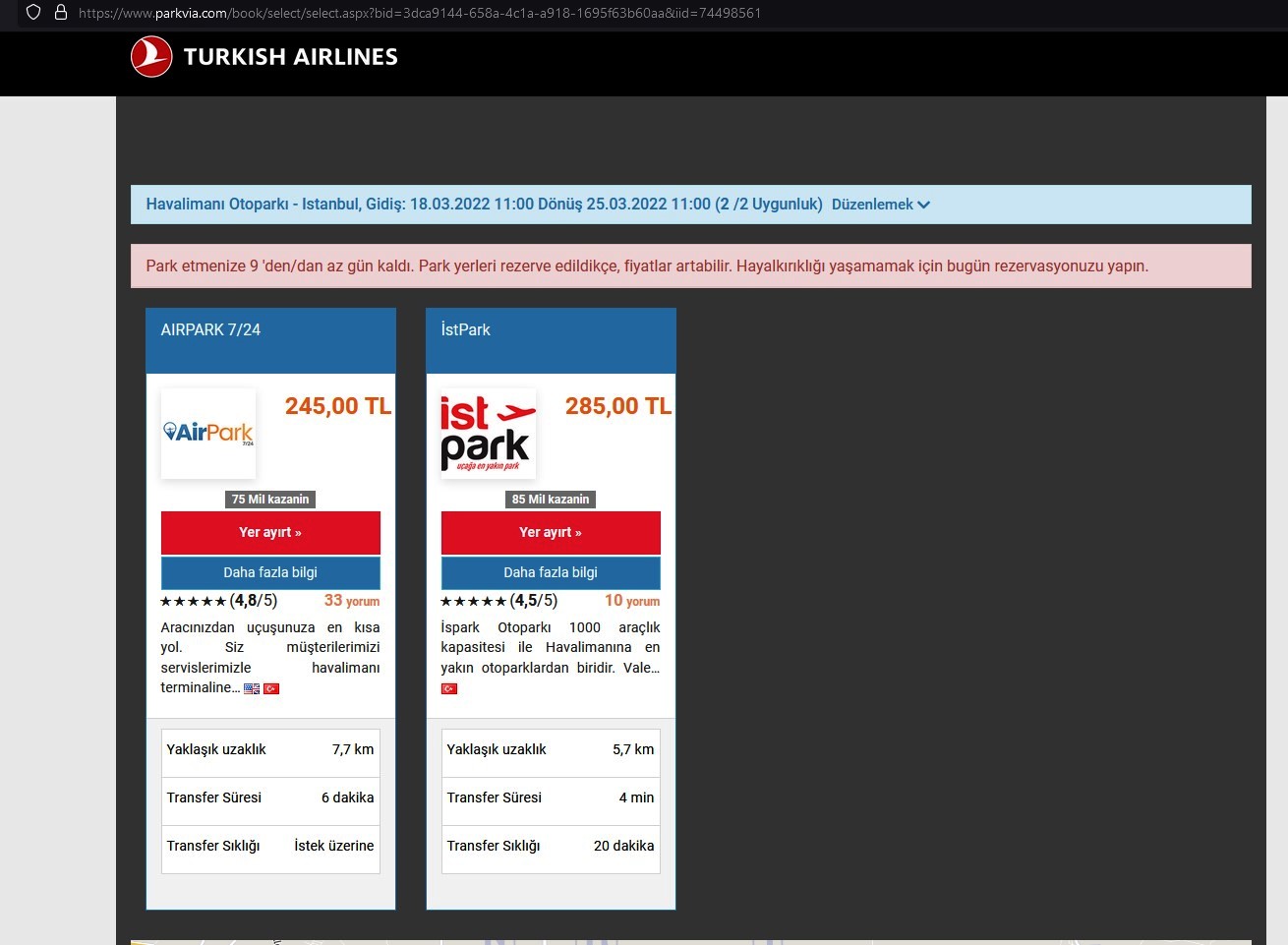Open Daha fazla bilgi for İstPark
The image size is (1288, 945).
click(x=551, y=572)
